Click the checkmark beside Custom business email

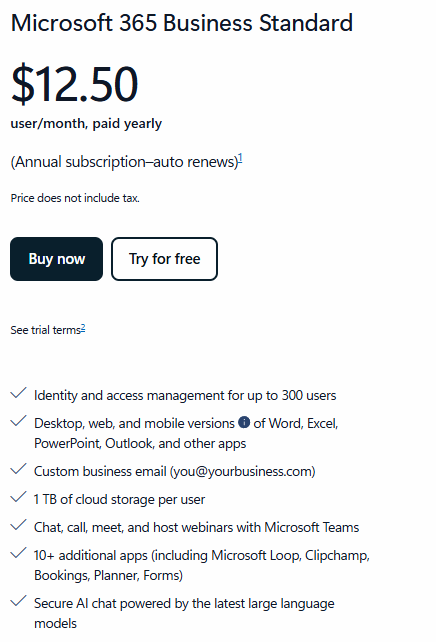click(x=18, y=469)
